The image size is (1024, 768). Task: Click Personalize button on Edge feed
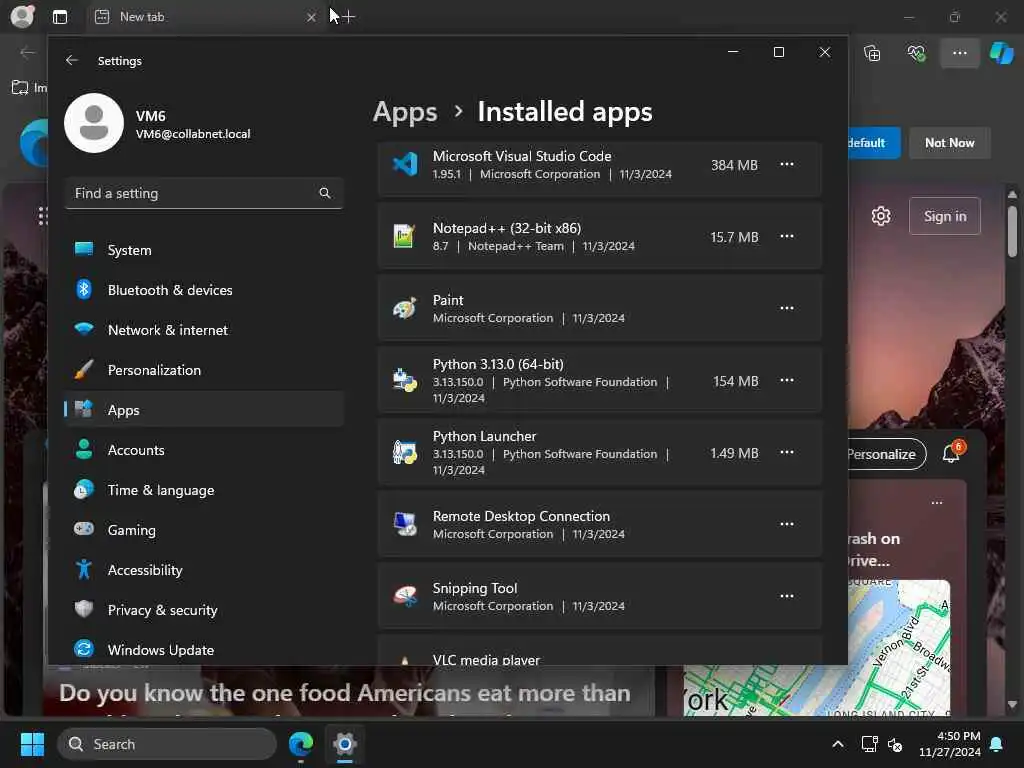[887, 454]
